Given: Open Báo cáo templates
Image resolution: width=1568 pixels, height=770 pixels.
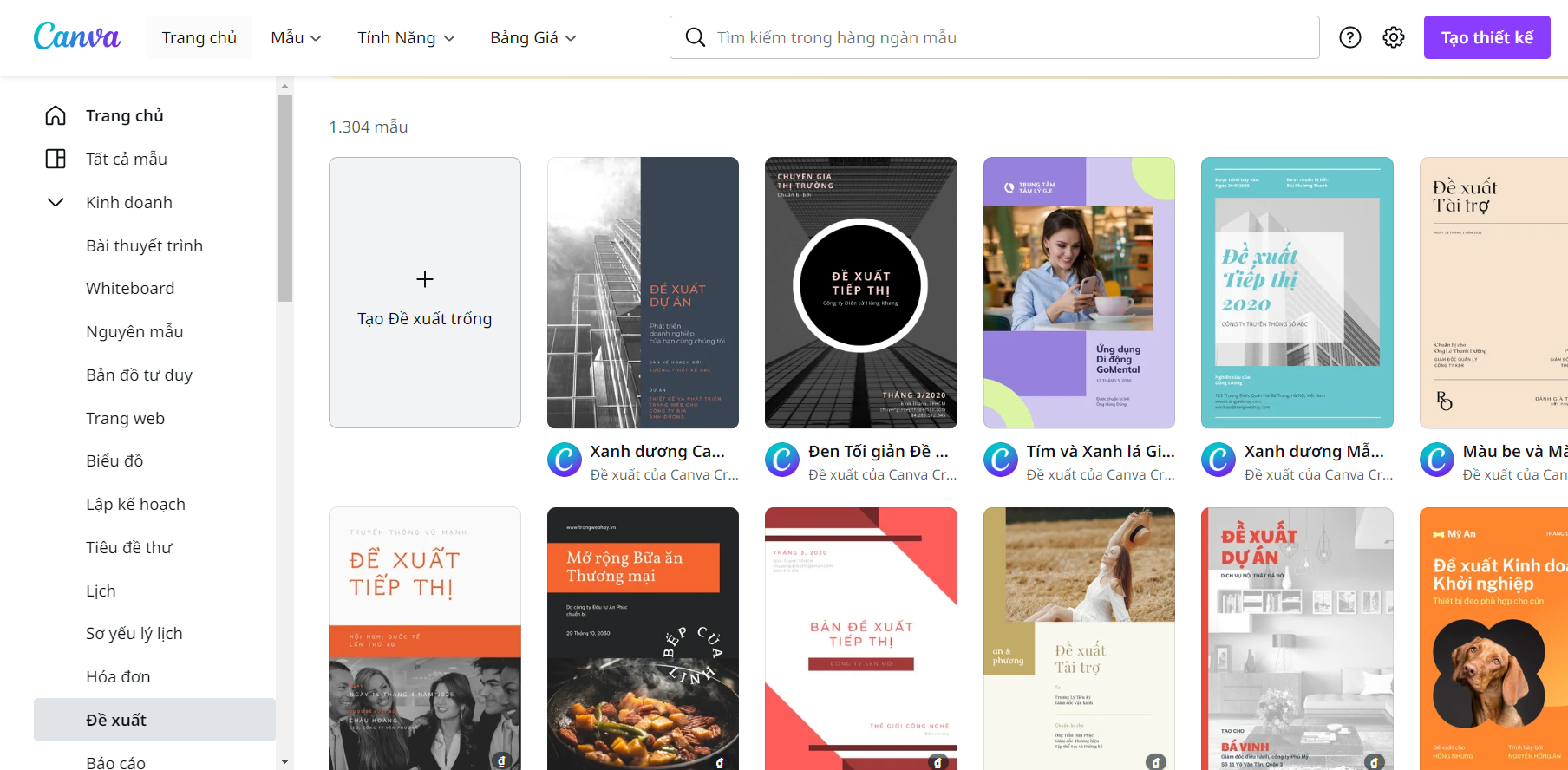Looking at the screenshot, I should (x=115, y=762).
